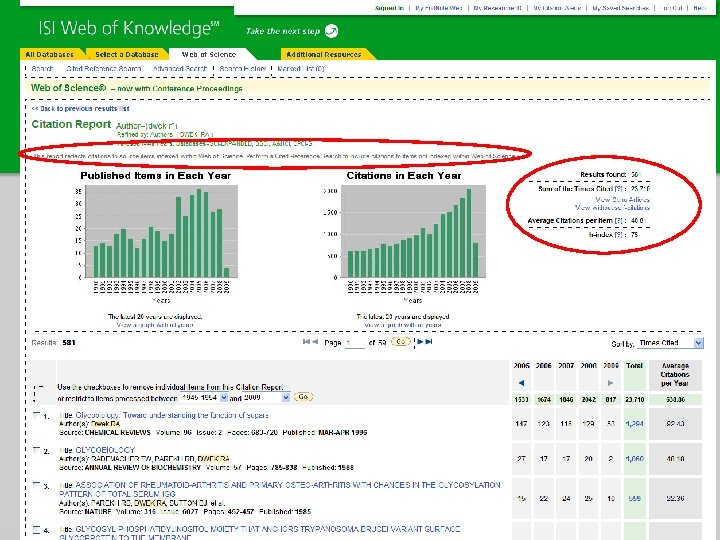Tick checkbox for item 4 glycosyl-phosphatidylinositol paper
Image resolution: width=720 pixels, height=540 pixels.
[36, 529]
